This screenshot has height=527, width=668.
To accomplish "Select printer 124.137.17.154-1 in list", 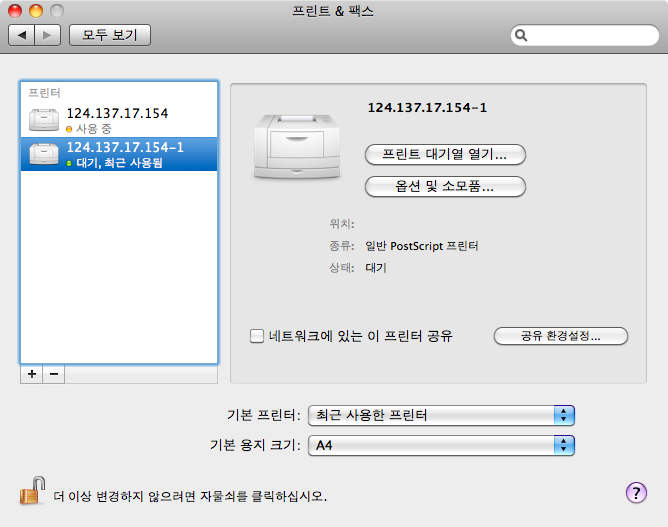I will point(119,154).
